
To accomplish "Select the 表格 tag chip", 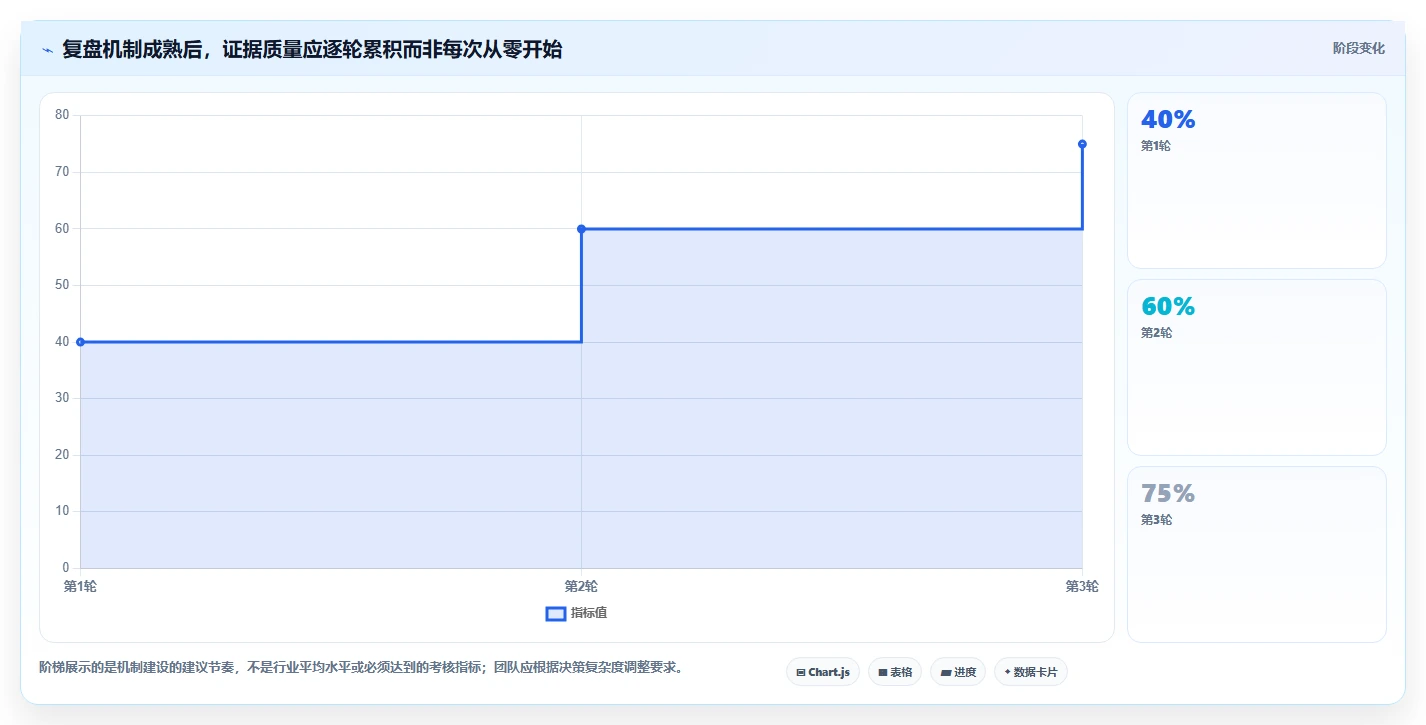I will [895, 672].
